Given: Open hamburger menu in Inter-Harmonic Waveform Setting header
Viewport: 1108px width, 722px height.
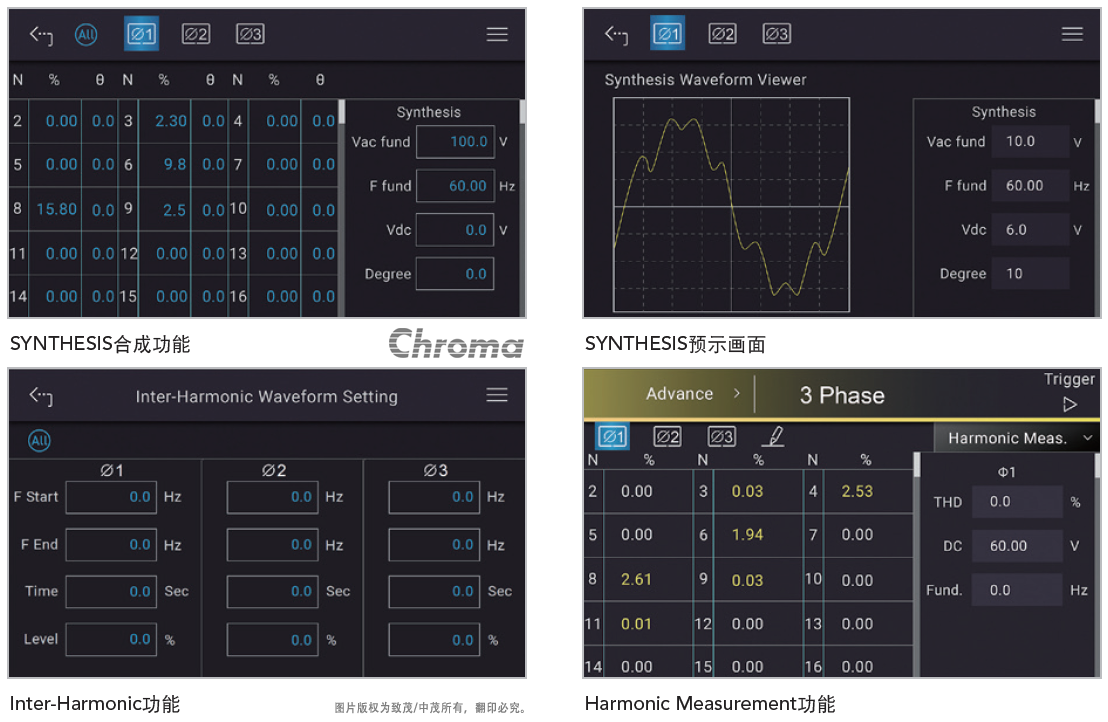Looking at the screenshot, I should (497, 396).
